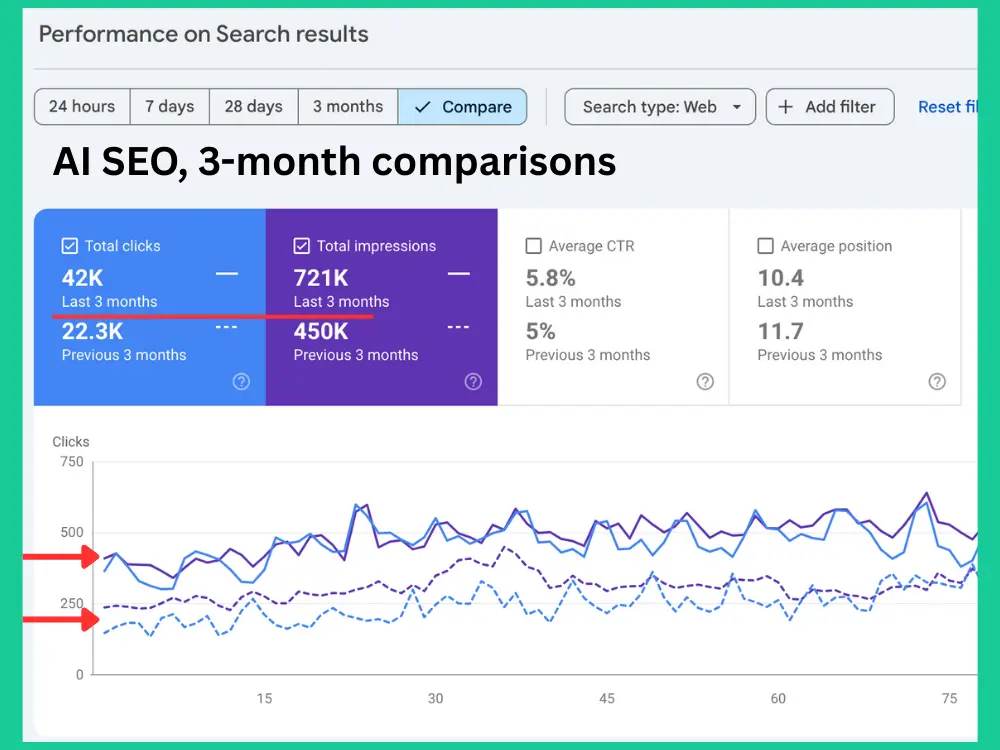Click help icon on Total clicks card

(241, 381)
